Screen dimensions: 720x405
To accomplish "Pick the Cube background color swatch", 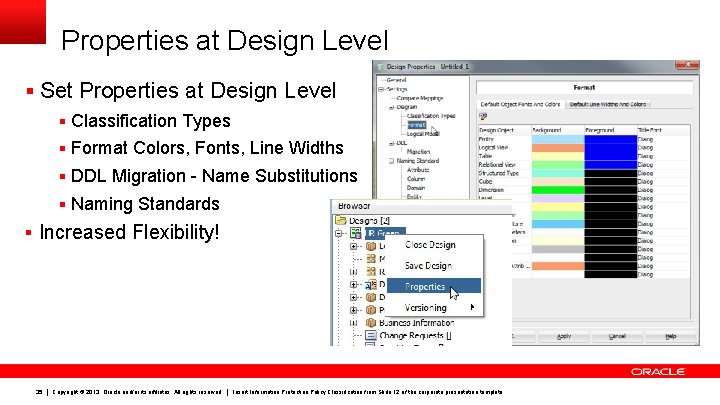I will (x=558, y=181).
